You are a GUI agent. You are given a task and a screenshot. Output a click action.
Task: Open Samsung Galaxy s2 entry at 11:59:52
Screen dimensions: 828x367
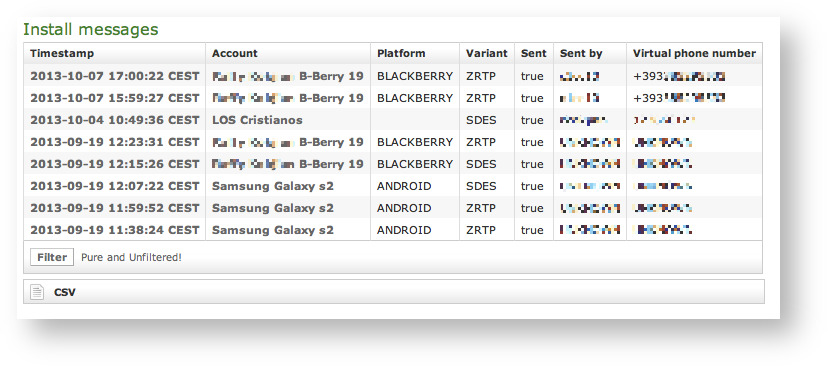(272, 208)
